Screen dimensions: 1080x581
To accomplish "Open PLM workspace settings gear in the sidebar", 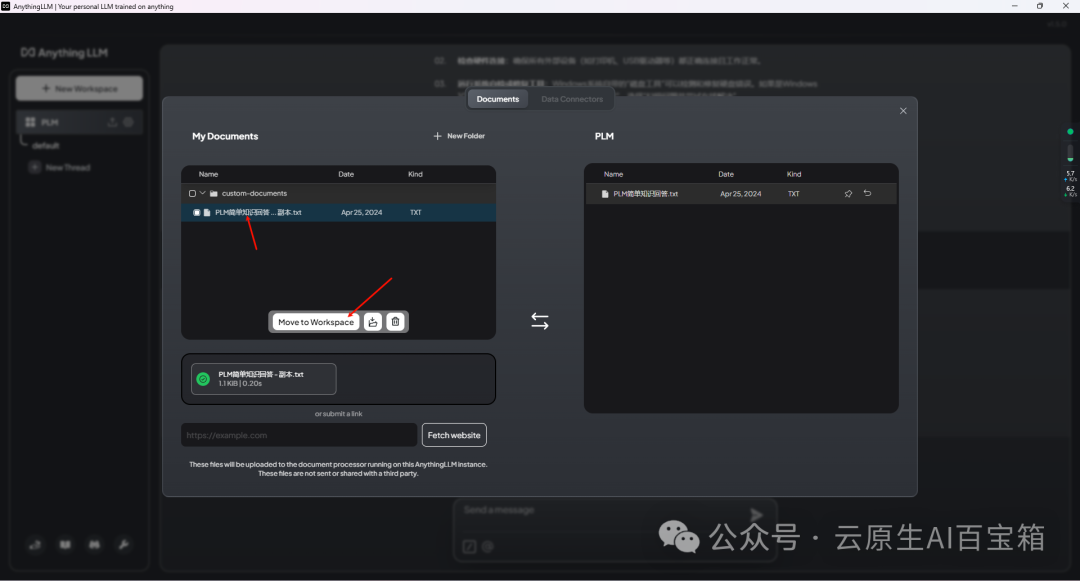I will coord(128,122).
